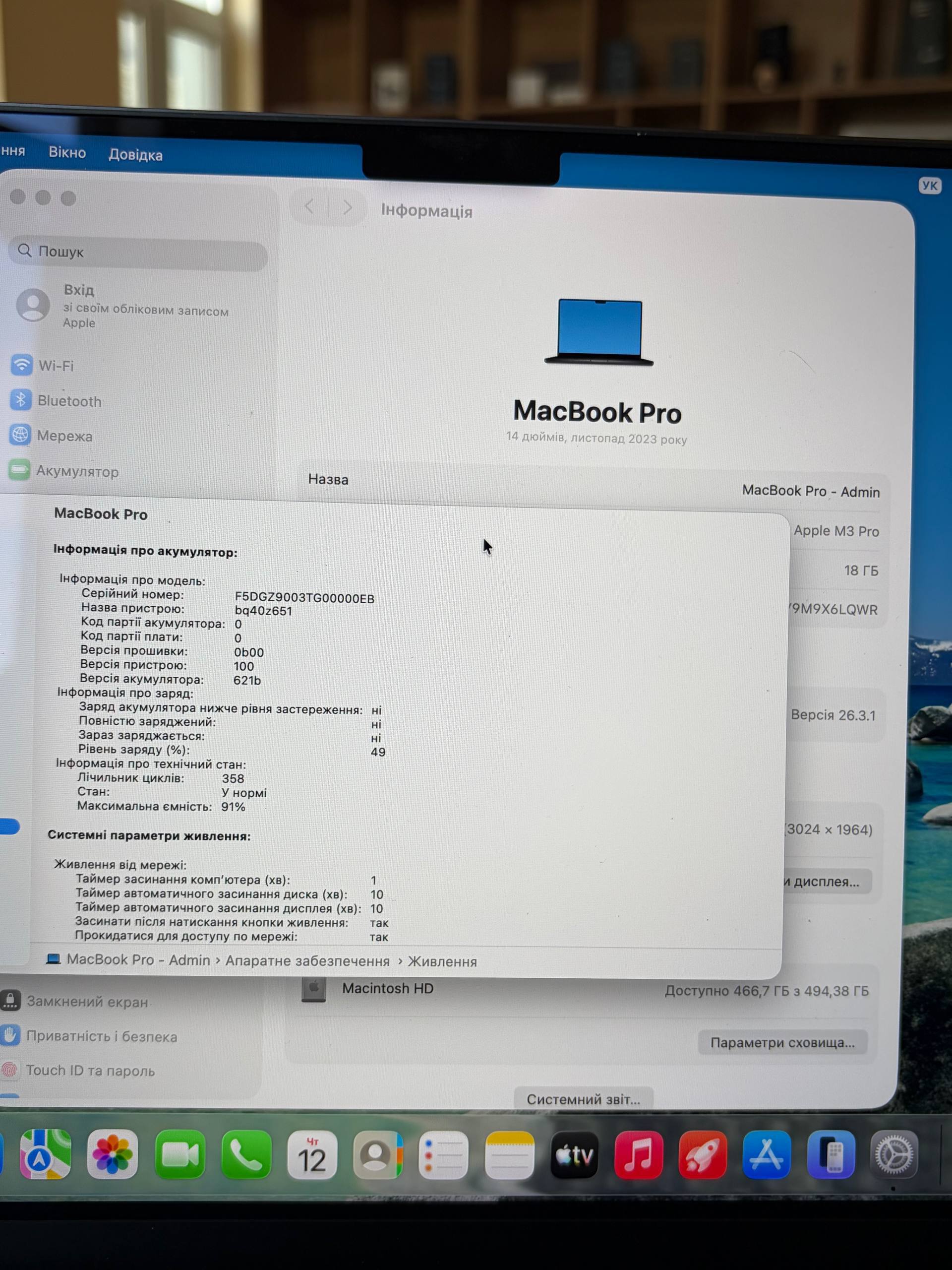Click the 18 ГБ memory value
This screenshot has width=952, height=1270.
click(861, 570)
